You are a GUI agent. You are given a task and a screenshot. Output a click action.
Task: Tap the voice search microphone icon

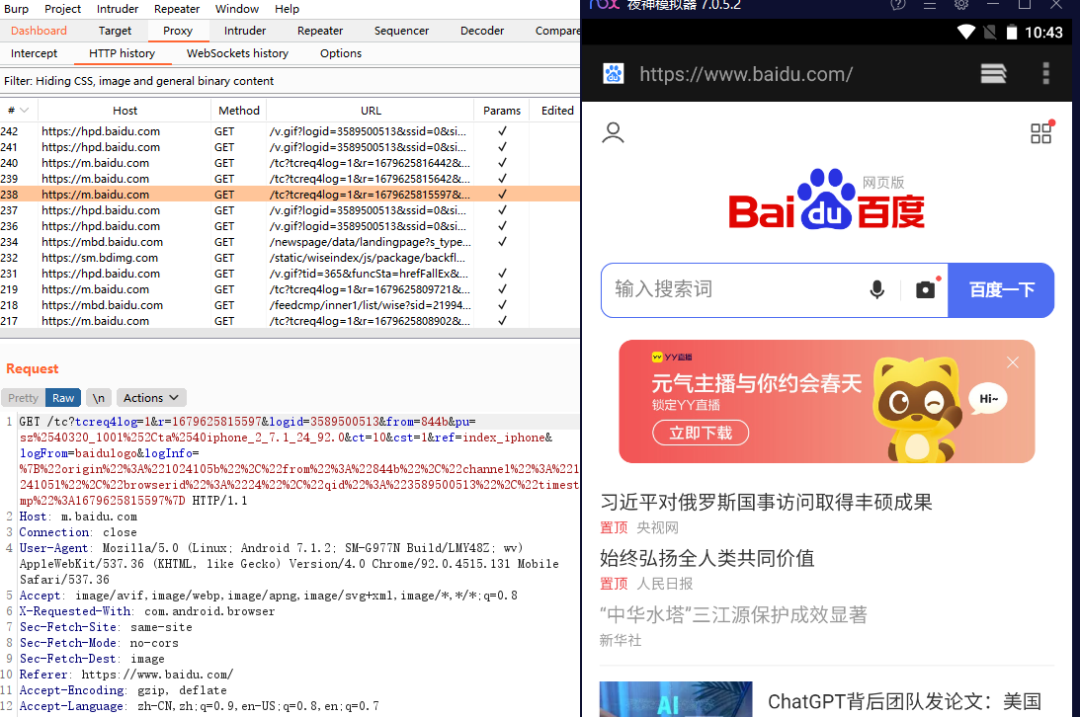(877, 289)
